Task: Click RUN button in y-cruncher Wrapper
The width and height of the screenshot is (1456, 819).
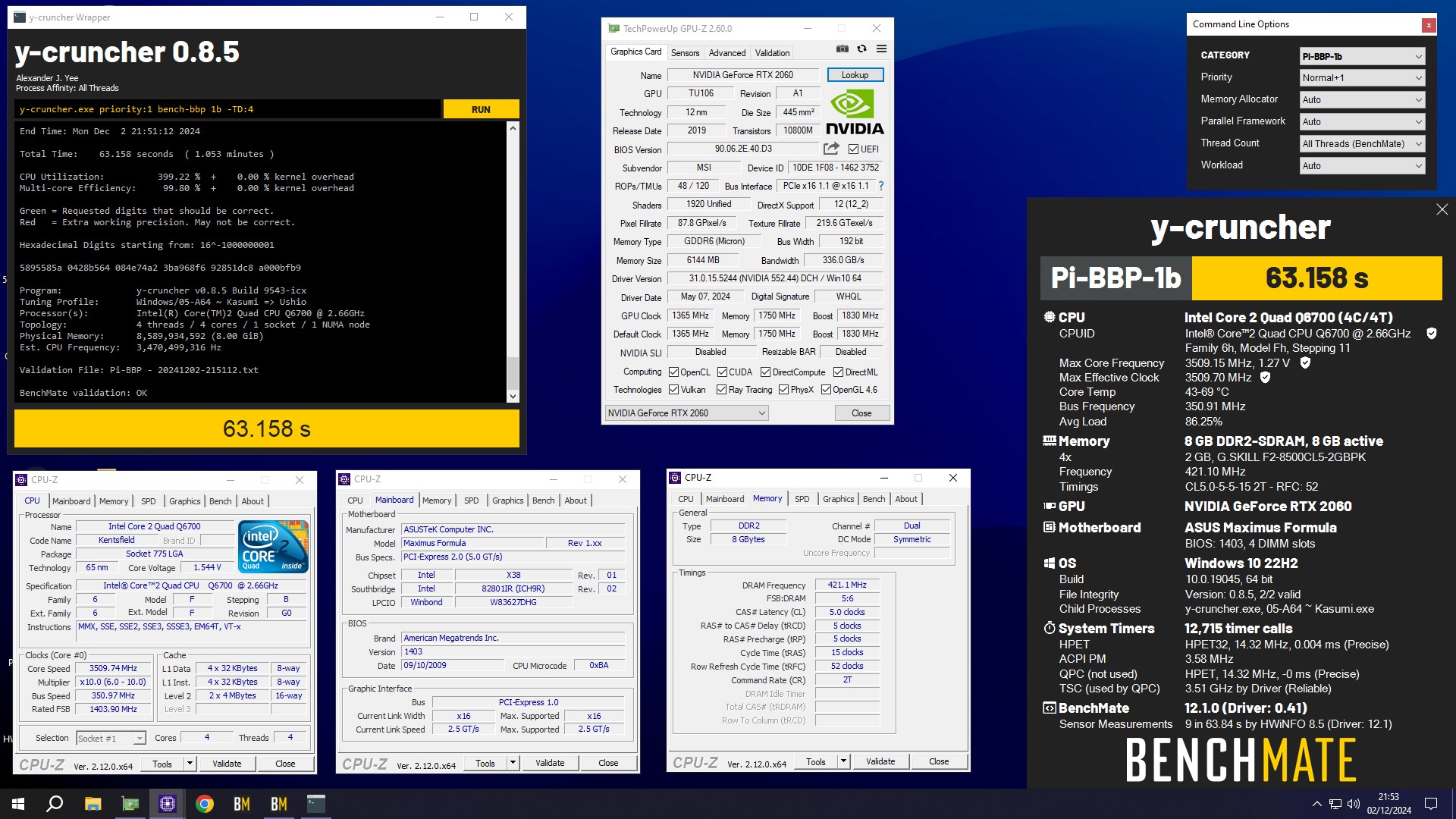Action: pyautogui.click(x=481, y=109)
